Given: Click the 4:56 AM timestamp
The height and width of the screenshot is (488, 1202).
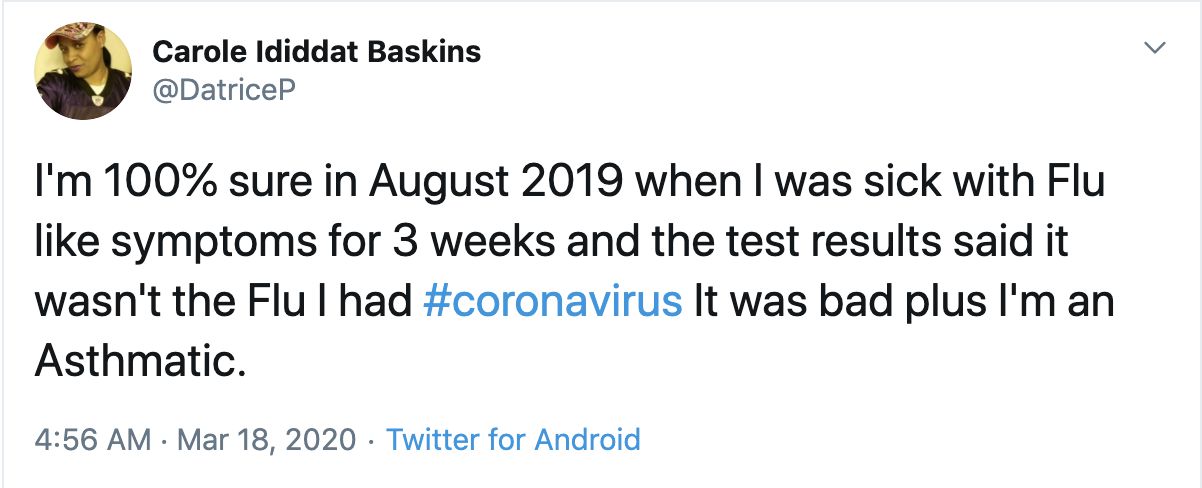Looking at the screenshot, I should [x=93, y=438].
